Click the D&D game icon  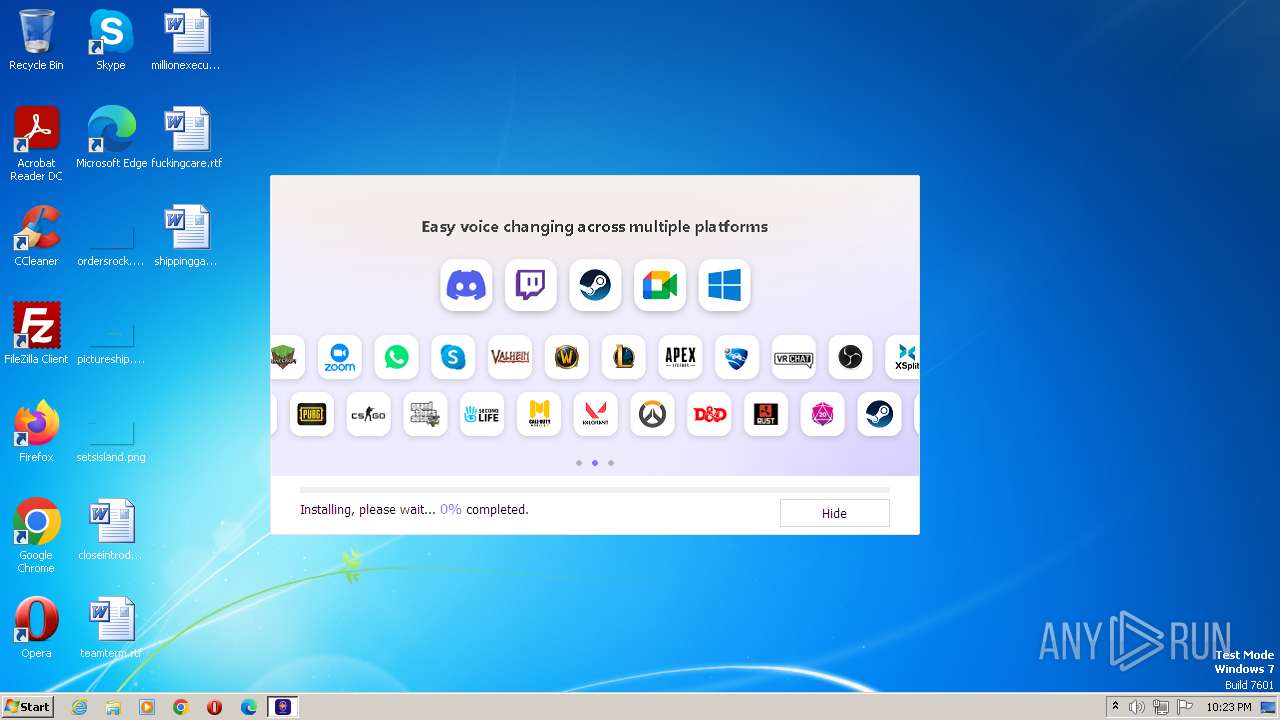point(710,414)
